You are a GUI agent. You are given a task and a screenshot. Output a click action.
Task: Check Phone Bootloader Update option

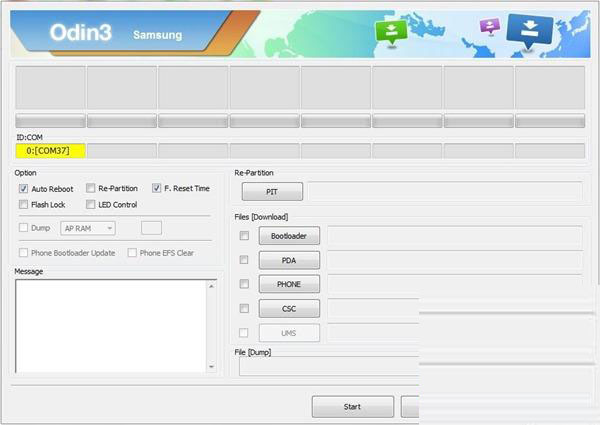(23, 253)
